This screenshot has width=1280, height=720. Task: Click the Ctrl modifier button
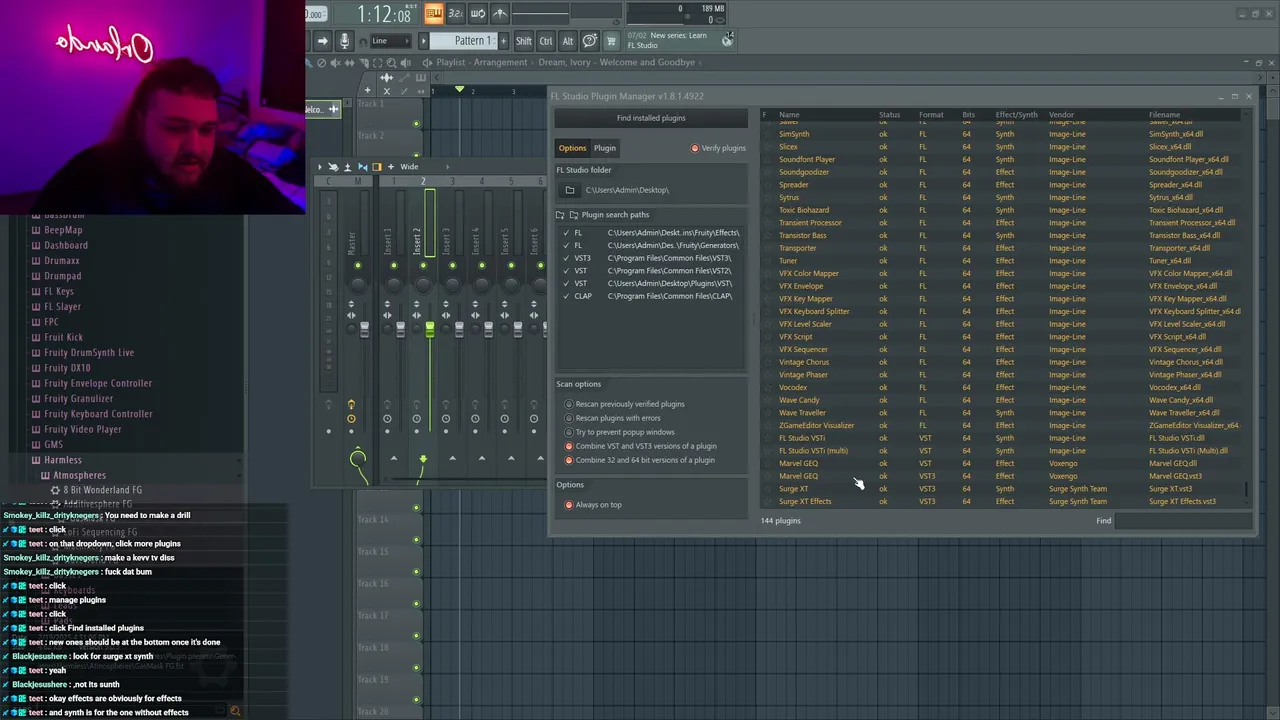coord(546,41)
